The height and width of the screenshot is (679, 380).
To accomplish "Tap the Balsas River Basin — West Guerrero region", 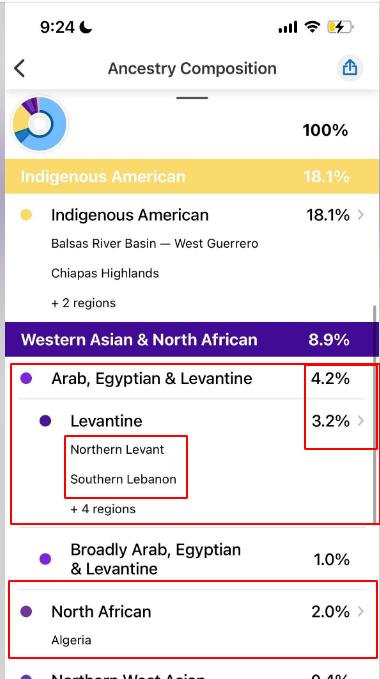I will click(155, 243).
